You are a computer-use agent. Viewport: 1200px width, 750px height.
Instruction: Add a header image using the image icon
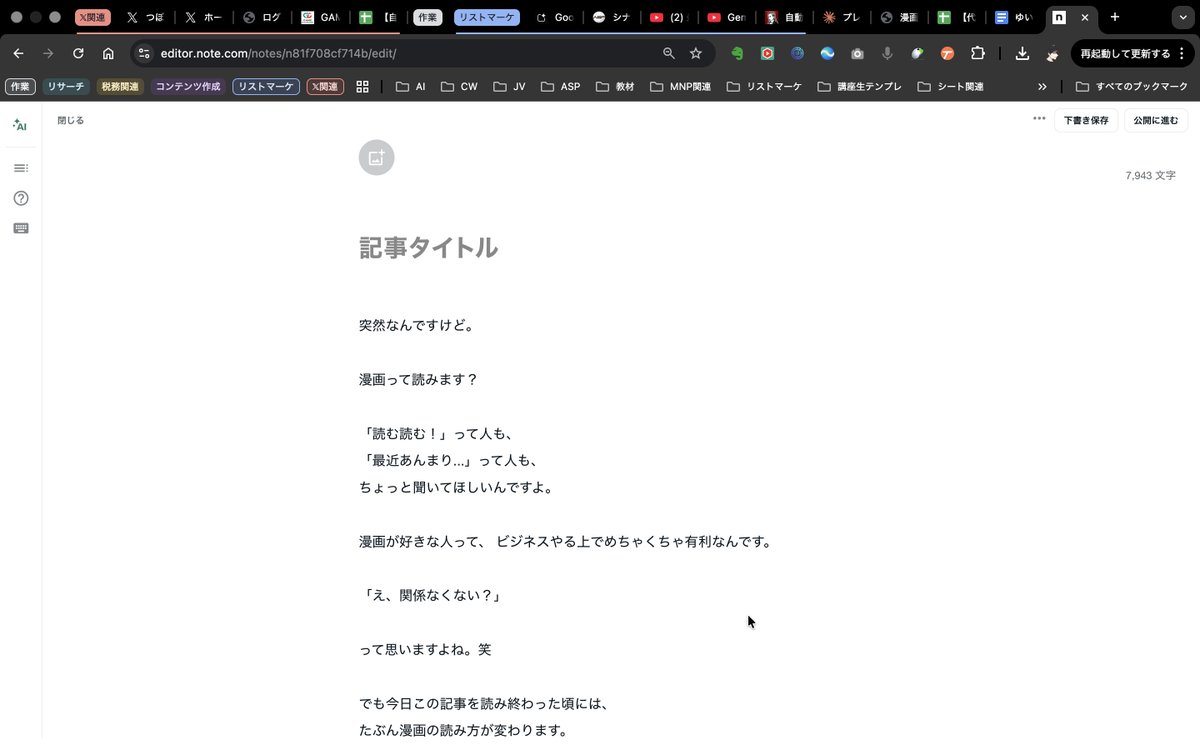(x=376, y=157)
